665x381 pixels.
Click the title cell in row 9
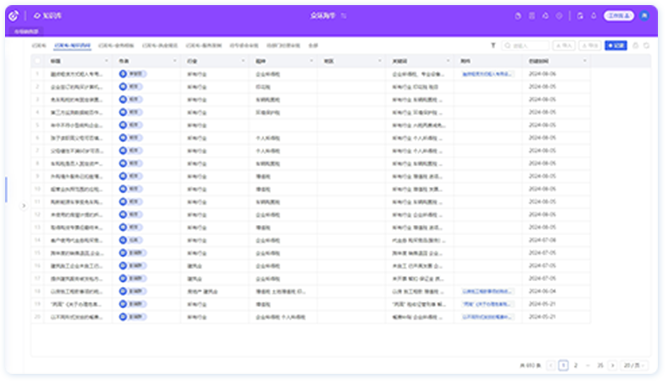(77, 176)
